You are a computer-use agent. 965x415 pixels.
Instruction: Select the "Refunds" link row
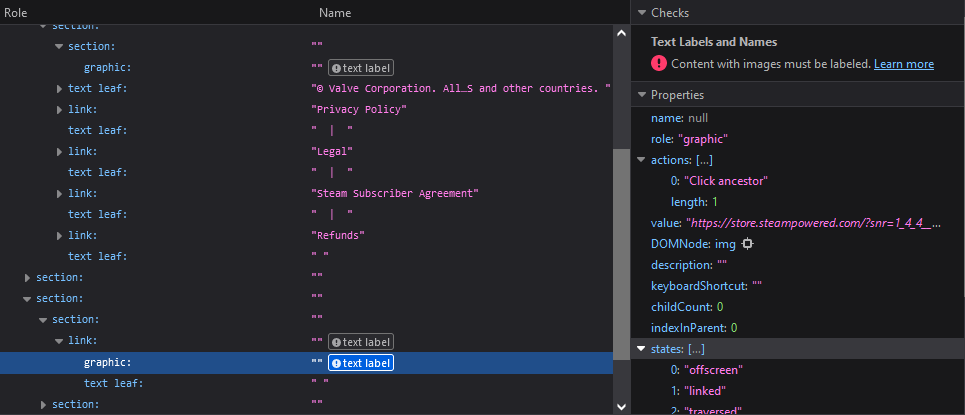[306, 235]
